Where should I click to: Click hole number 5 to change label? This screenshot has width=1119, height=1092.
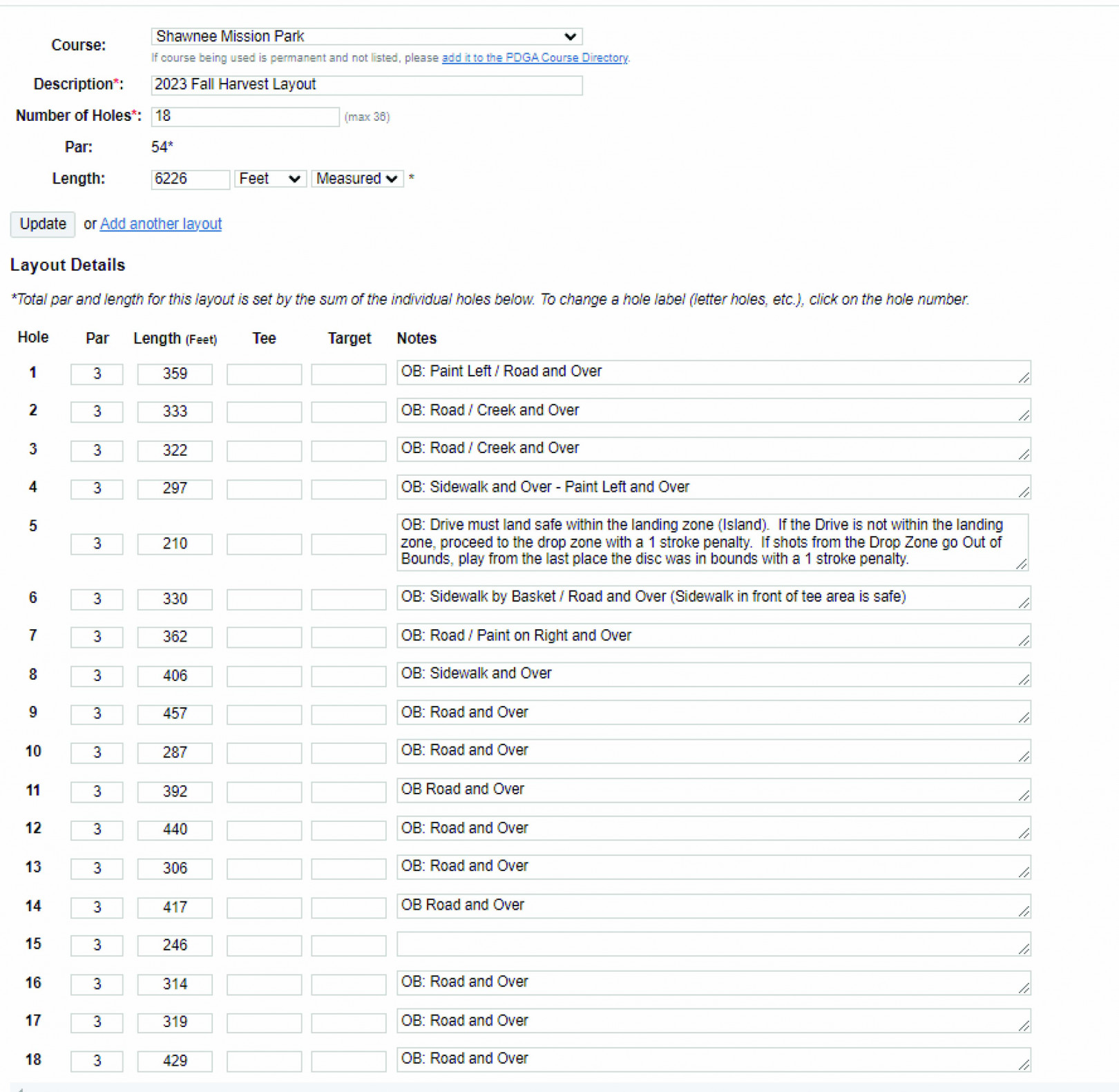[x=32, y=526]
